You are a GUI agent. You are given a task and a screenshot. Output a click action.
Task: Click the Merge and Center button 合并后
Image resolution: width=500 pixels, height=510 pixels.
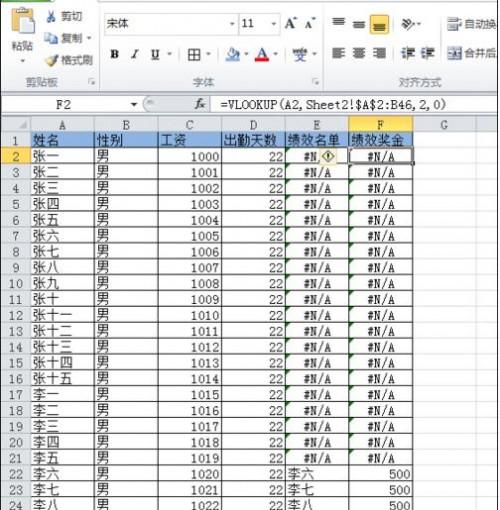[471, 53]
